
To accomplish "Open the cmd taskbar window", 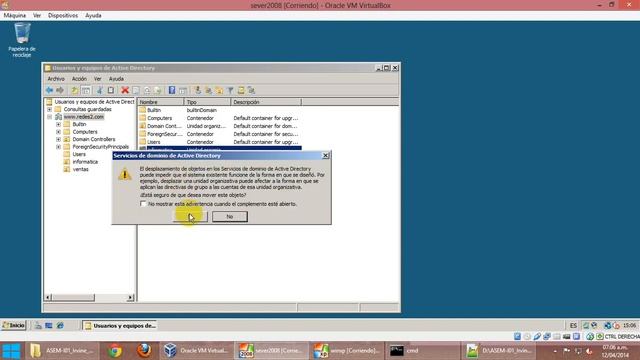I will tap(422, 351).
